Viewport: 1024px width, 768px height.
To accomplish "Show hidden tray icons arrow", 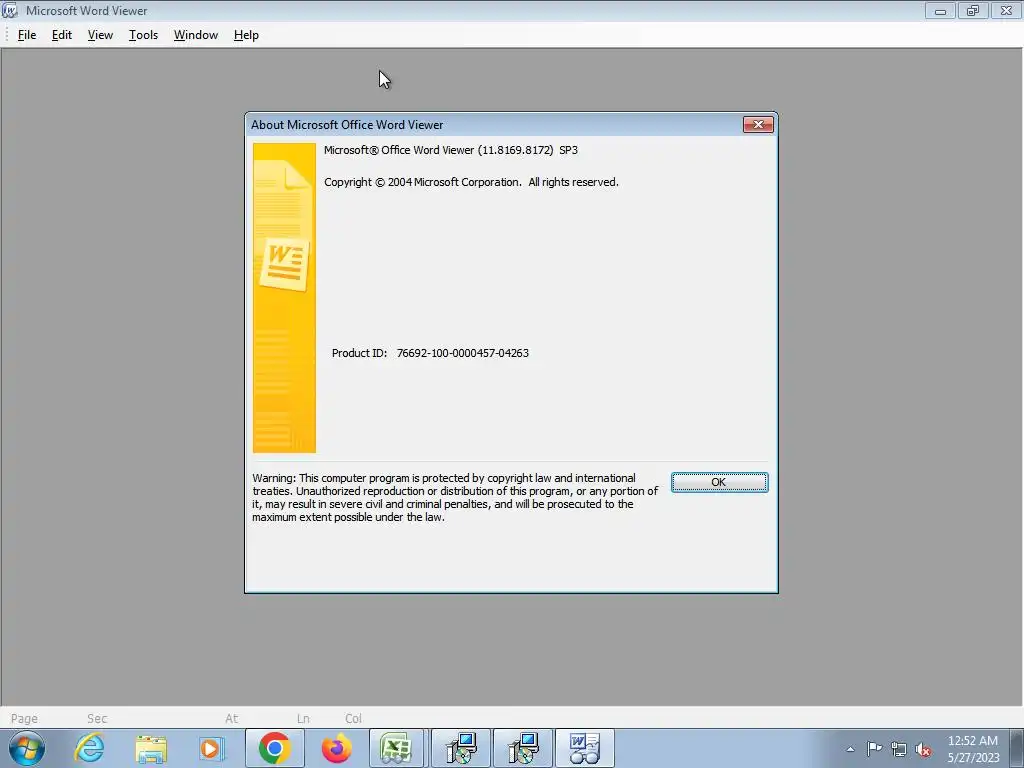I will [x=850, y=749].
